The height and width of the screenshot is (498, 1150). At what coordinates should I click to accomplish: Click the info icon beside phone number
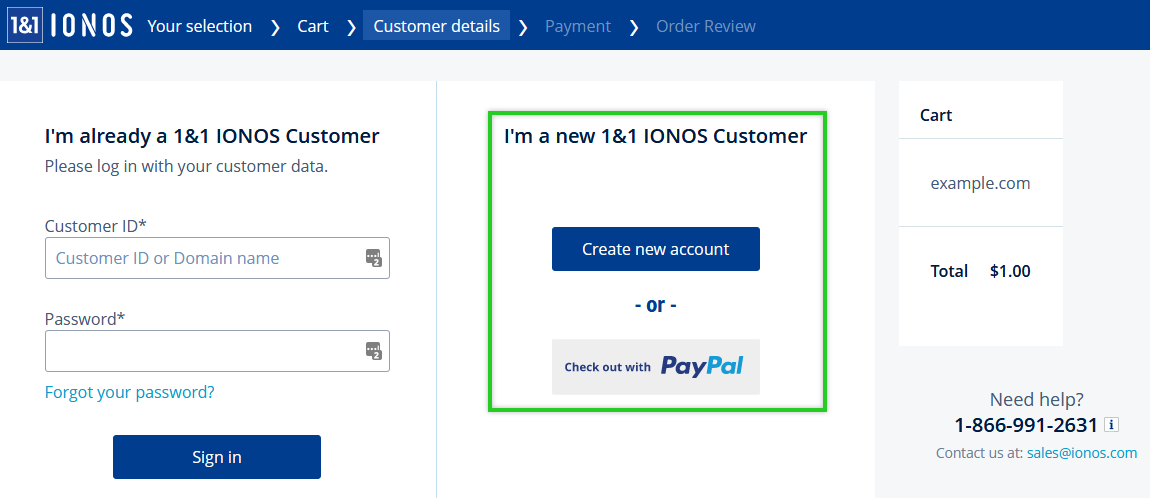1111,425
